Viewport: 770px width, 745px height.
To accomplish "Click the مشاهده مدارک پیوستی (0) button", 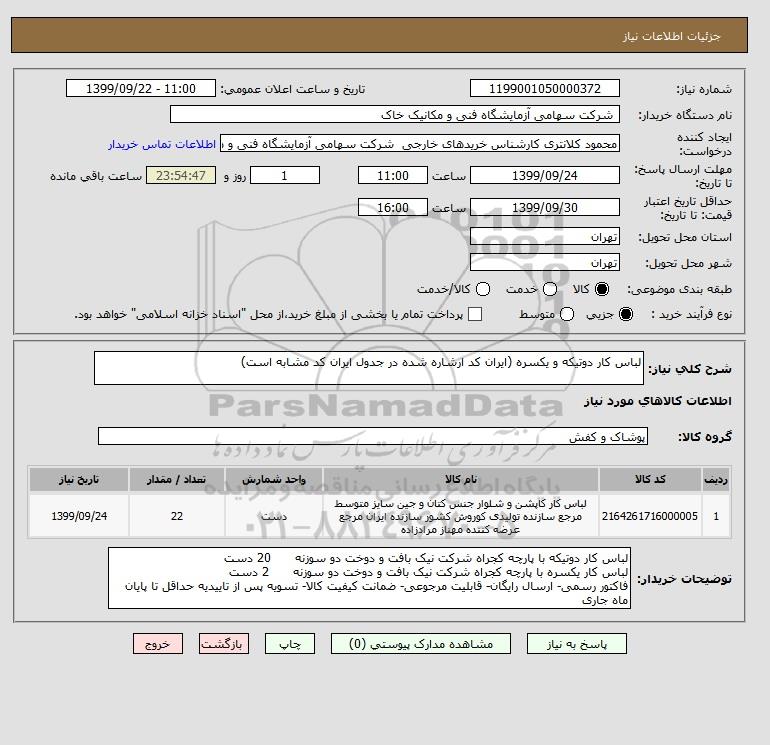I will click(x=421, y=644).
